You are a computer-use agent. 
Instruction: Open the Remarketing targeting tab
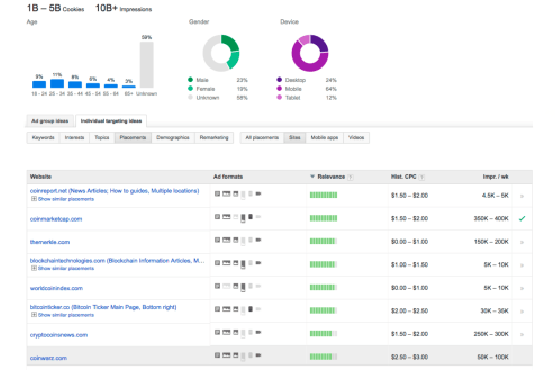click(x=214, y=137)
